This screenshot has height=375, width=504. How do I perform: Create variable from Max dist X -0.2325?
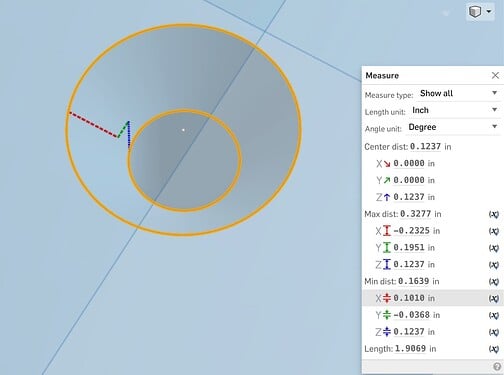494,231
